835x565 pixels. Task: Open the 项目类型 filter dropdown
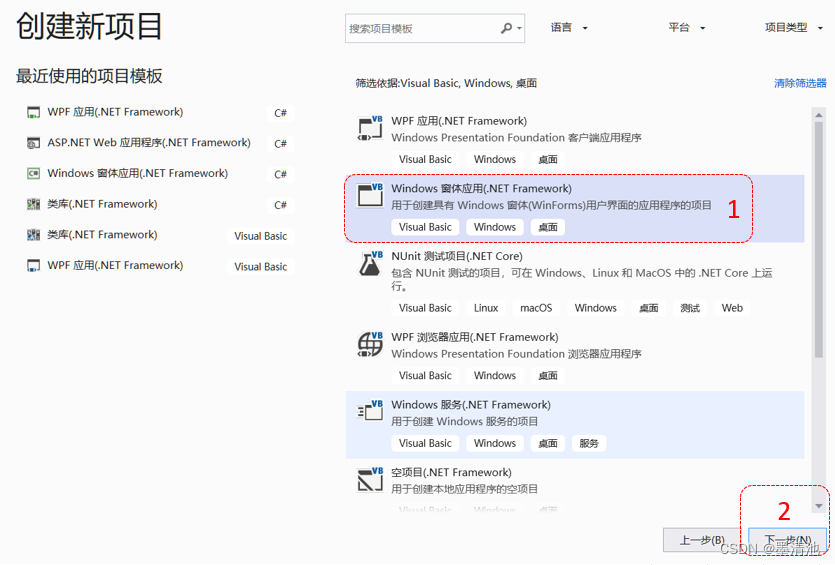(793, 28)
